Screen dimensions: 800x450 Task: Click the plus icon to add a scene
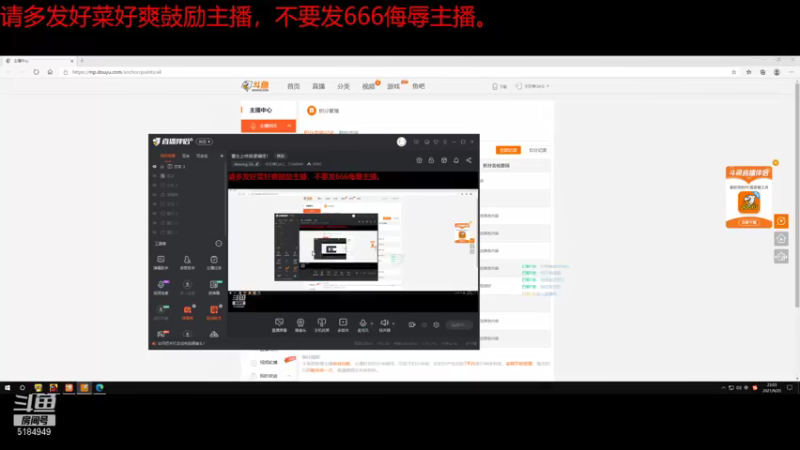[x=221, y=156]
